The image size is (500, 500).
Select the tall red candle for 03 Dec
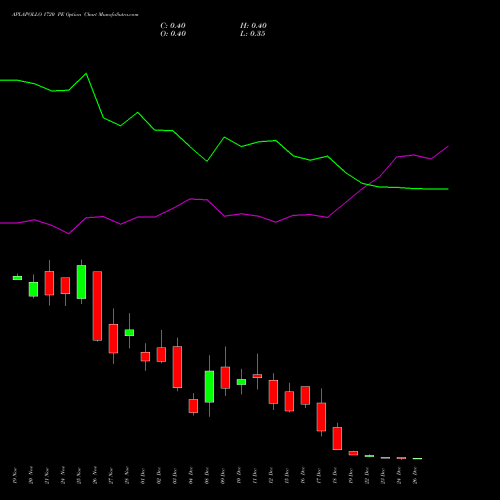(x=177, y=367)
